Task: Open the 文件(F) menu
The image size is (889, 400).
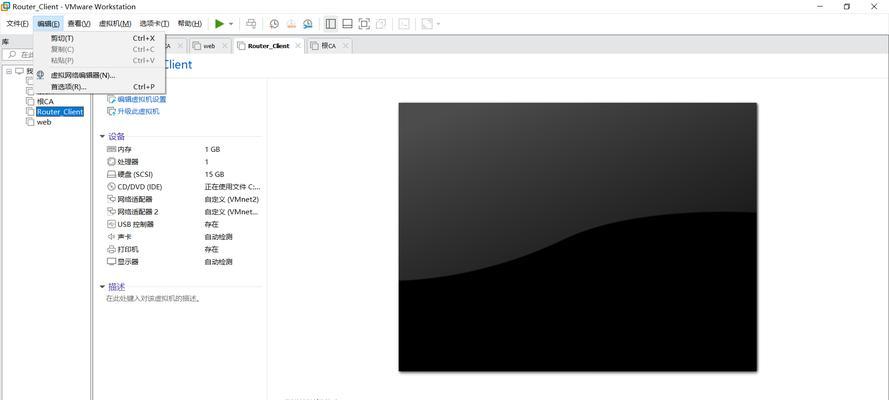Action: point(18,24)
